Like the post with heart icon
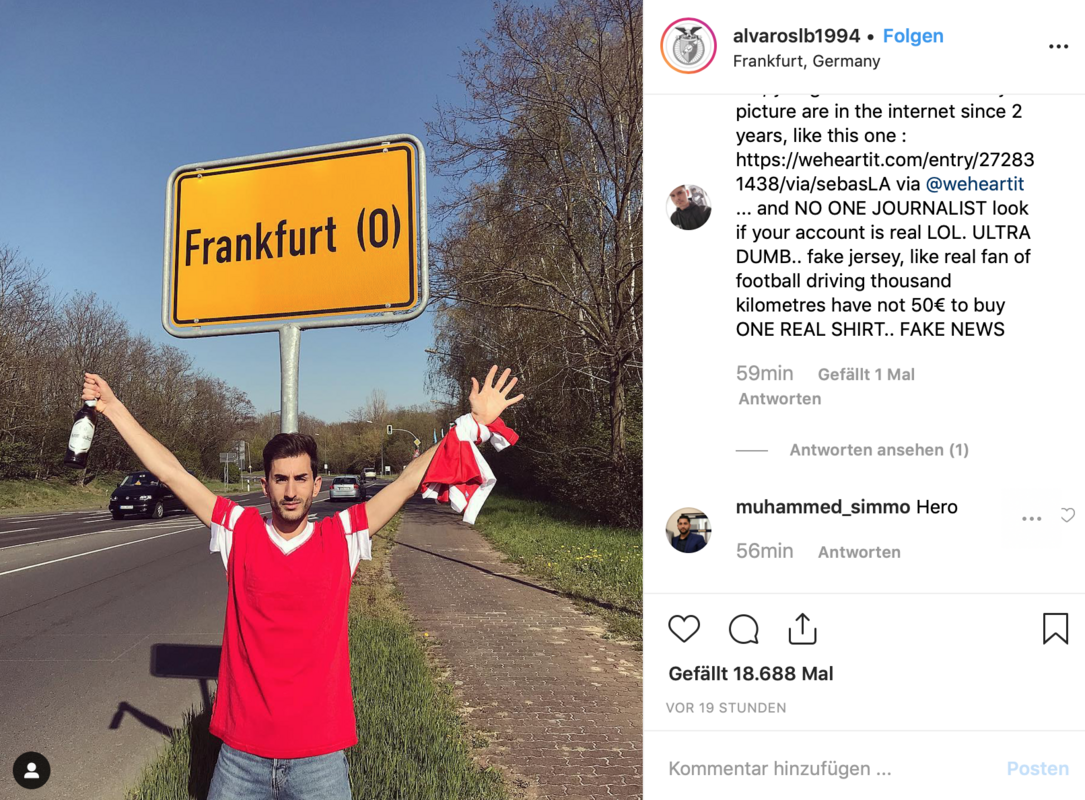1085x800 pixels. pyautogui.click(x=684, y=629)
